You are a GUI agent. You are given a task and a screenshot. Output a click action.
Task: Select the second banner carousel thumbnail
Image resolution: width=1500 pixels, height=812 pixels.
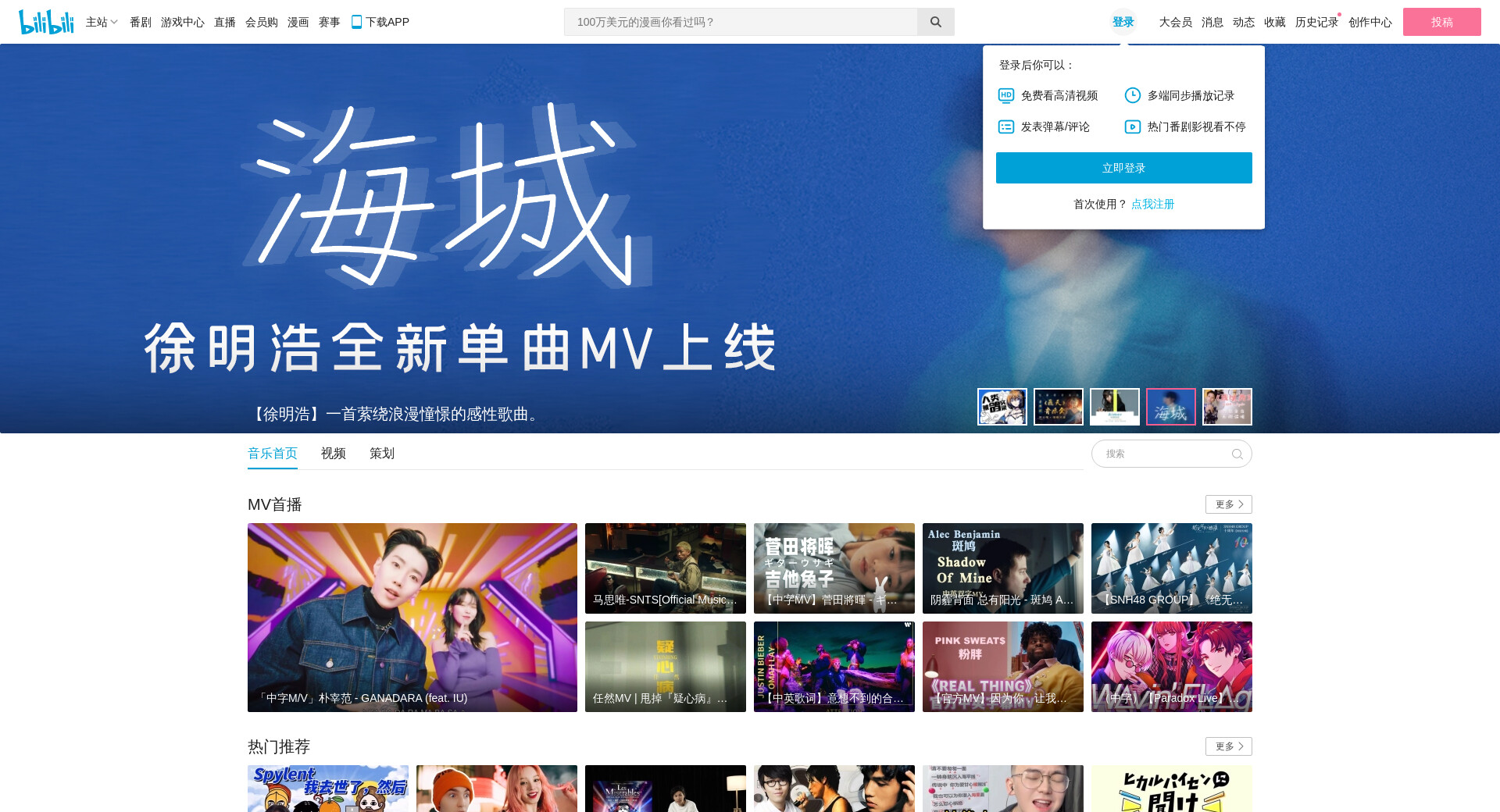[x=1059, y=407]
